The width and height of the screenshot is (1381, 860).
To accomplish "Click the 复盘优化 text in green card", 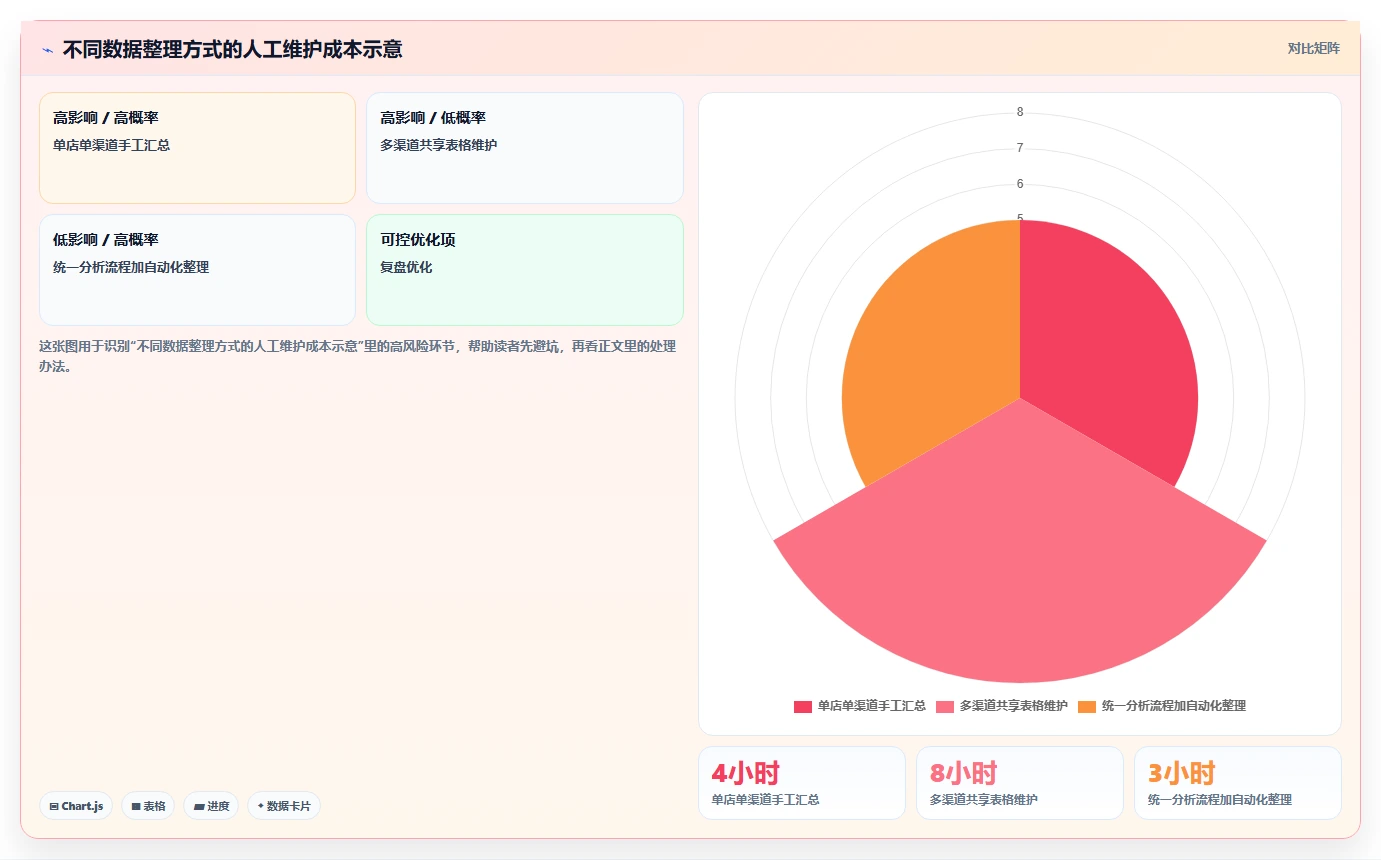I will click(x=406, y=268).
